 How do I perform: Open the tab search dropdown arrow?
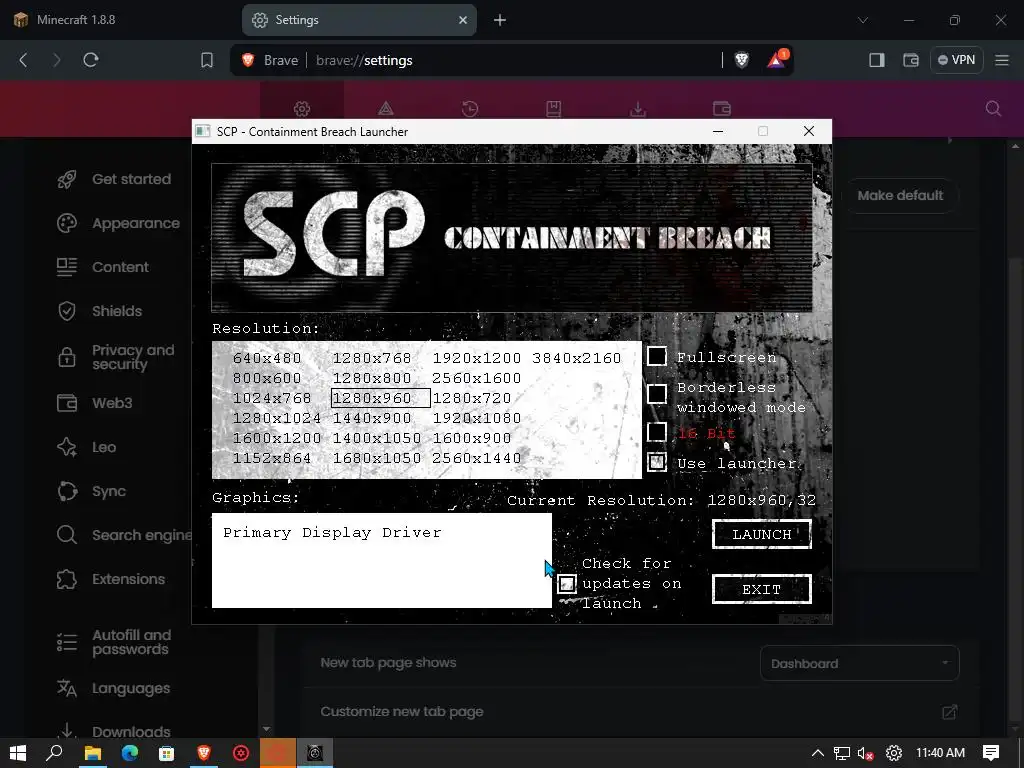(863, 20)
